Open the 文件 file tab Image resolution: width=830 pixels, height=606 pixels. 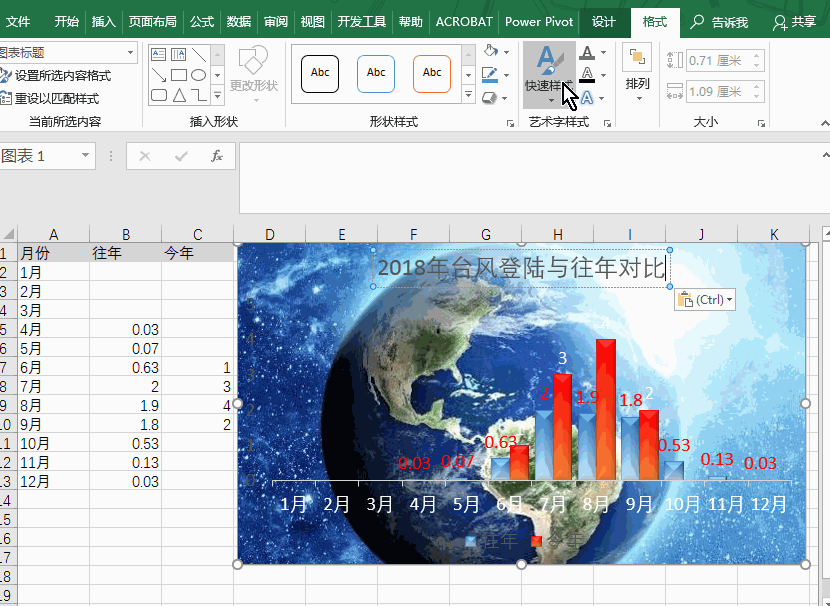click(18, 22)
